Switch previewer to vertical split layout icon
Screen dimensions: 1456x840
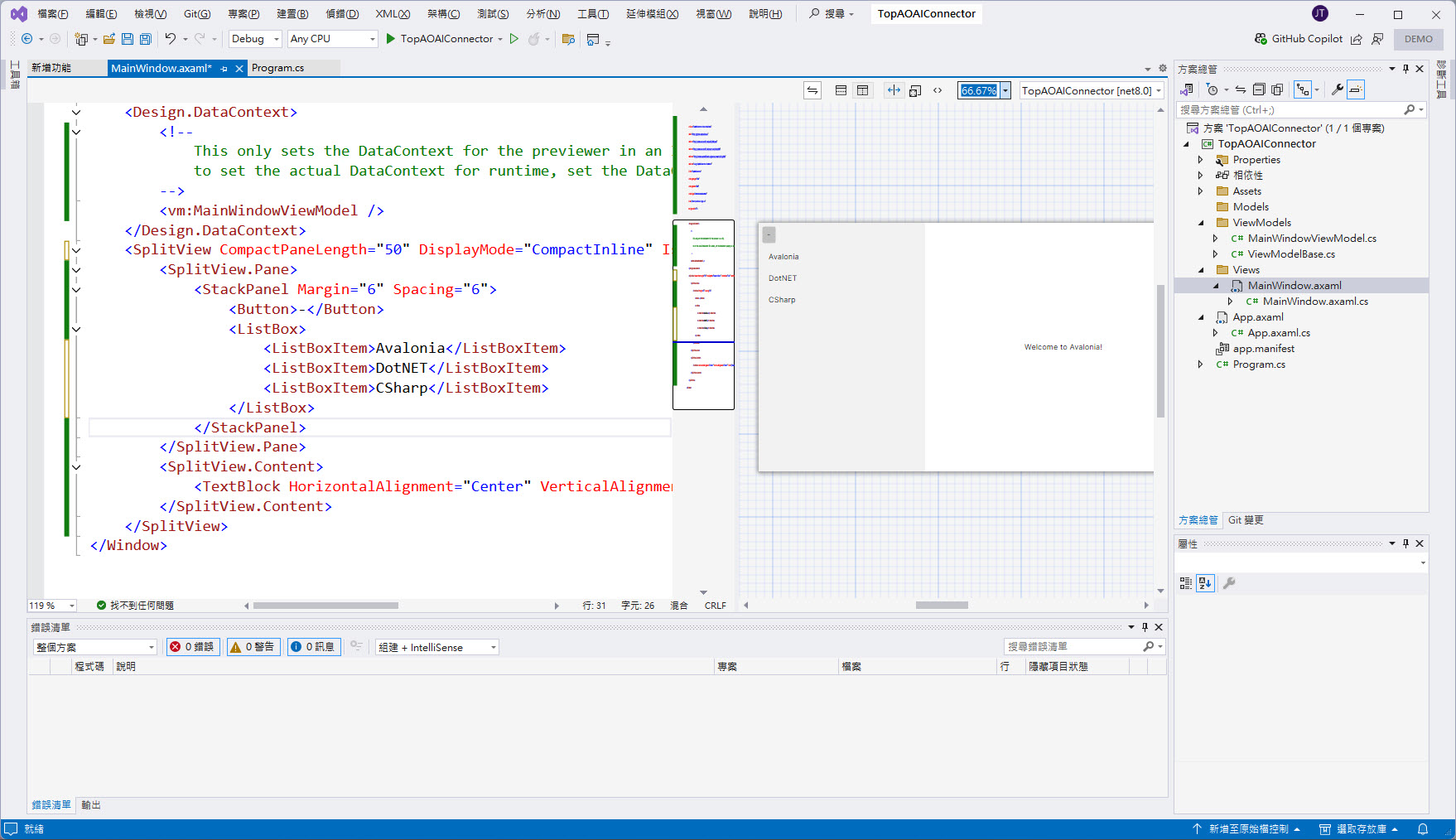coord(862,90)
